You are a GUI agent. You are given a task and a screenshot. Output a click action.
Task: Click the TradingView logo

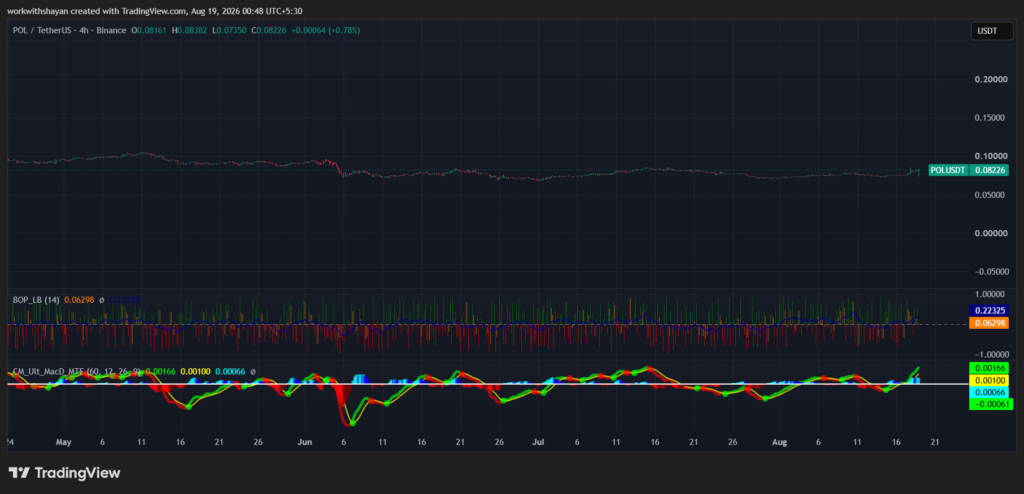pyautogui.click(x=65, y=473)
